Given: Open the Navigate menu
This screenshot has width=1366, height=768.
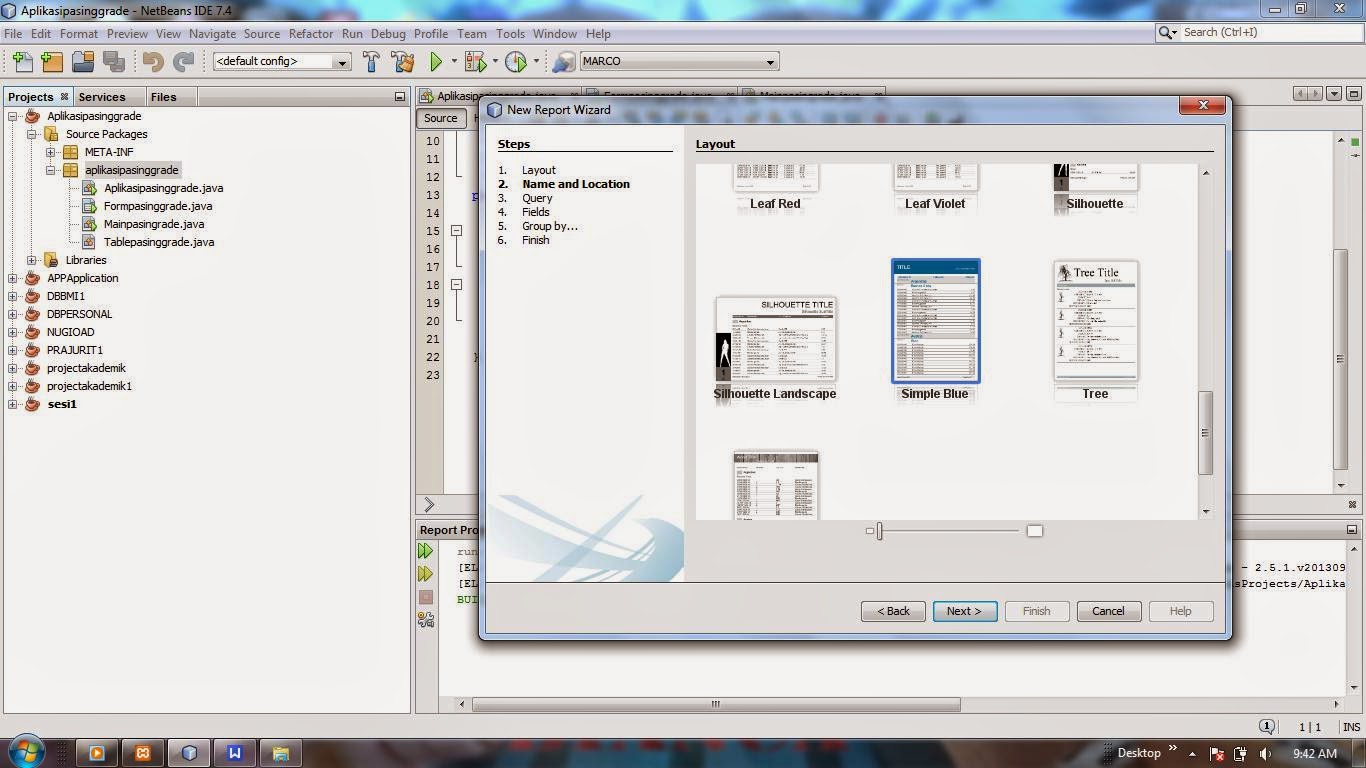Looking at the screenshot, I should (x=212, y=34).
